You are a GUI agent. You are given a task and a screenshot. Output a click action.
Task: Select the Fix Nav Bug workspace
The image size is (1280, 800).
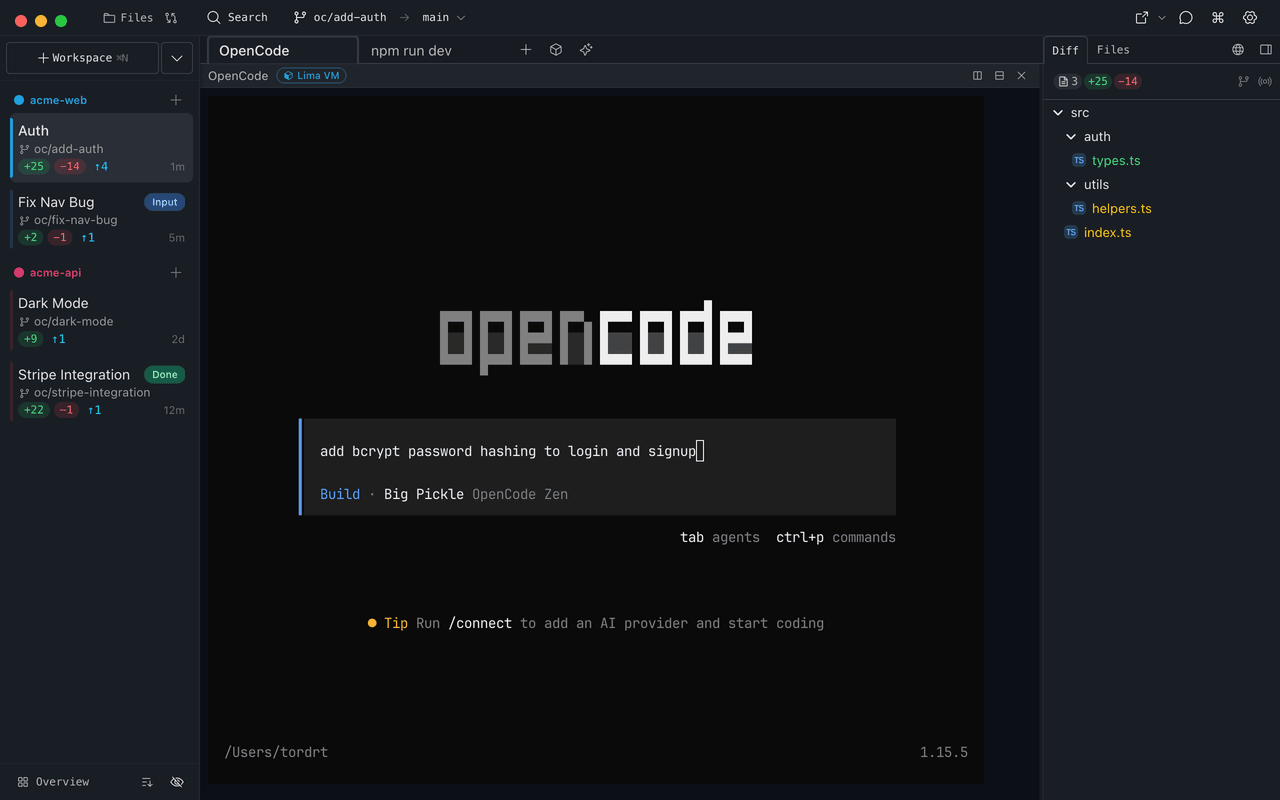click(x=101, y=219)
